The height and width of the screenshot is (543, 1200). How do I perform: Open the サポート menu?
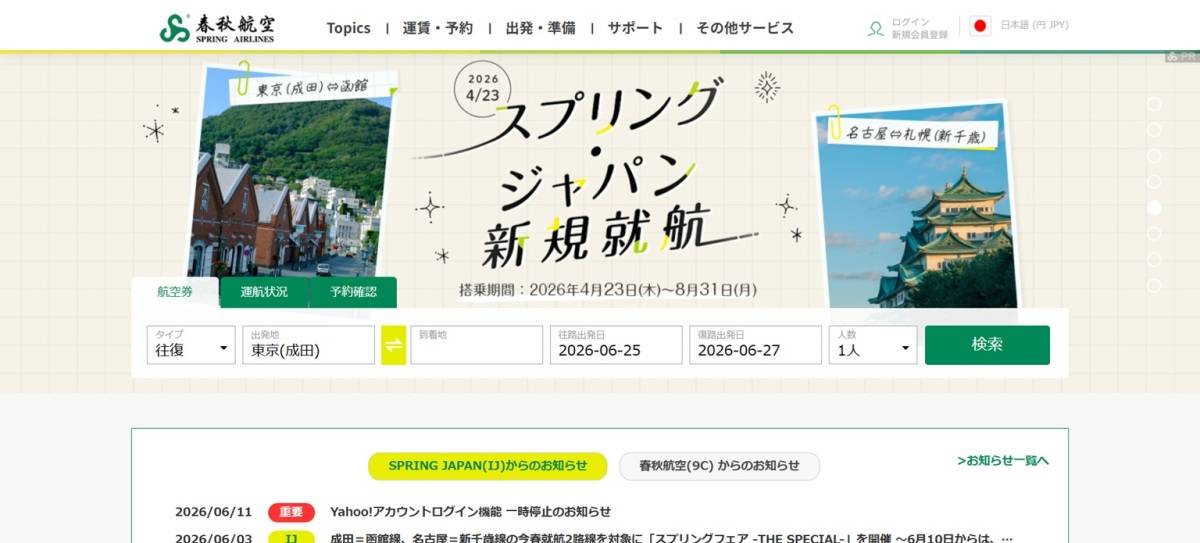tap(635, 28)
